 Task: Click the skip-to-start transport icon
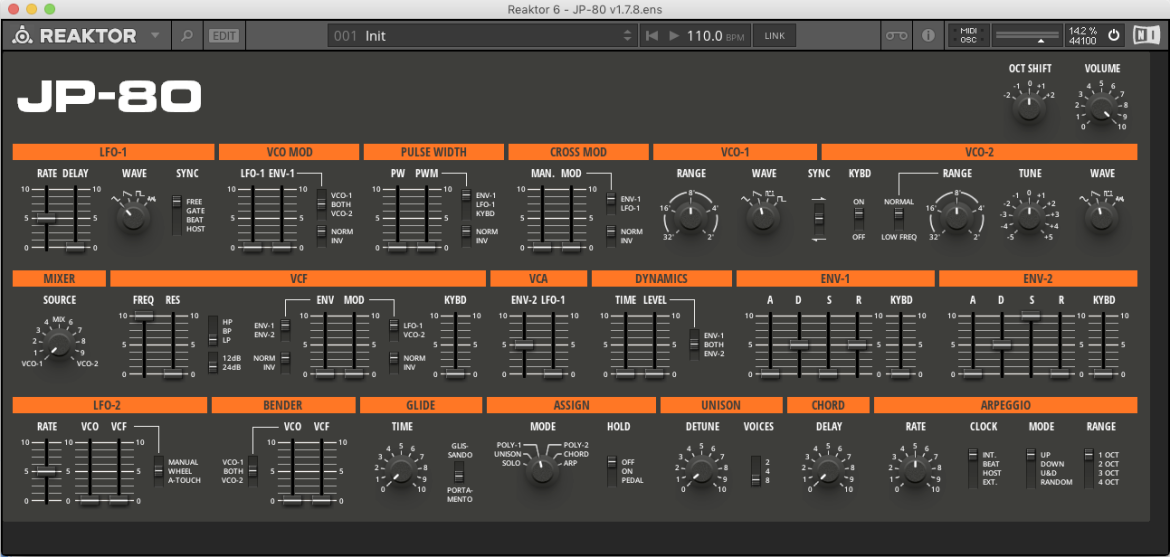click(x=651, y=35)
